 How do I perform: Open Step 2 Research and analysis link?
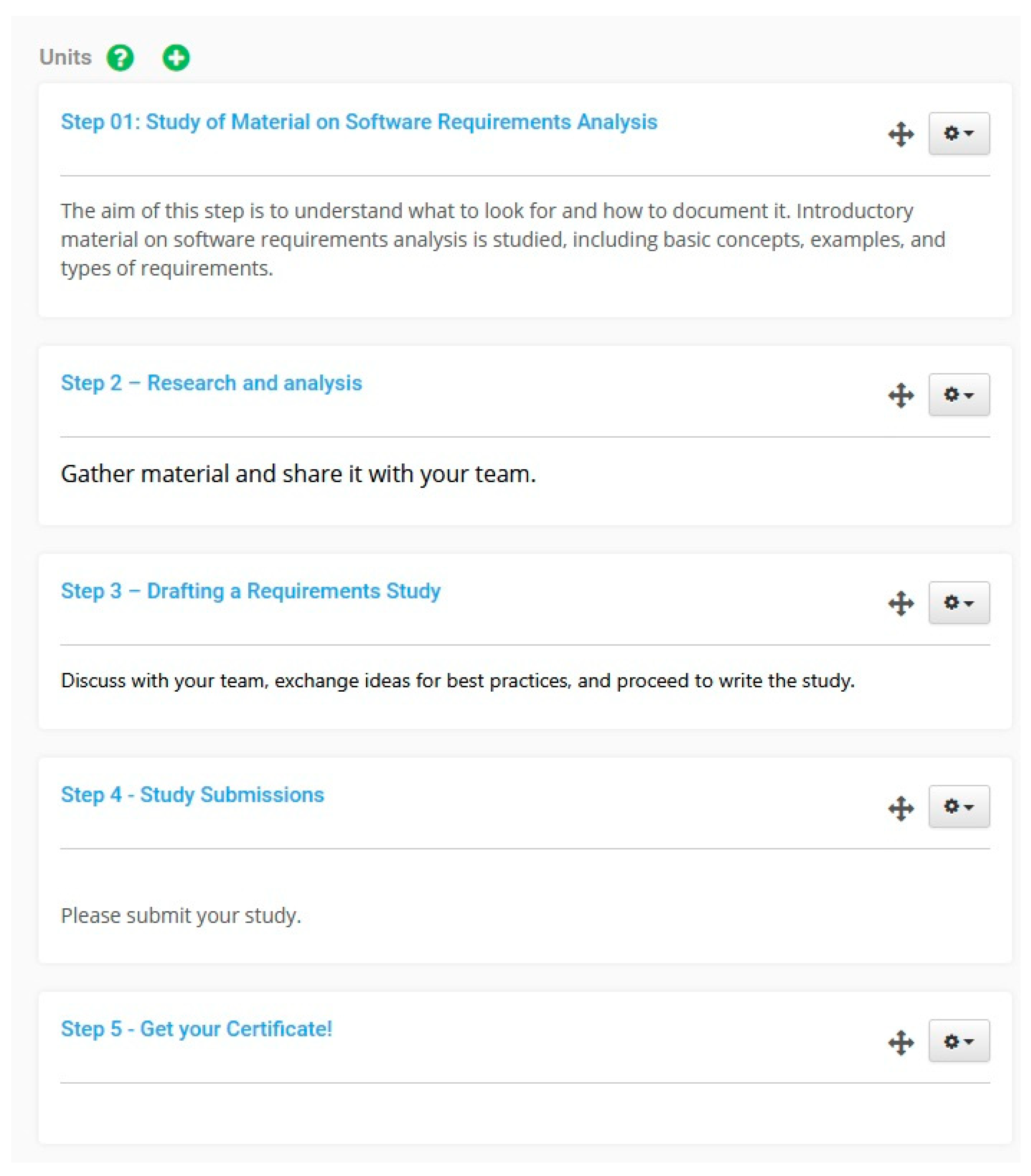click(211, 383)
